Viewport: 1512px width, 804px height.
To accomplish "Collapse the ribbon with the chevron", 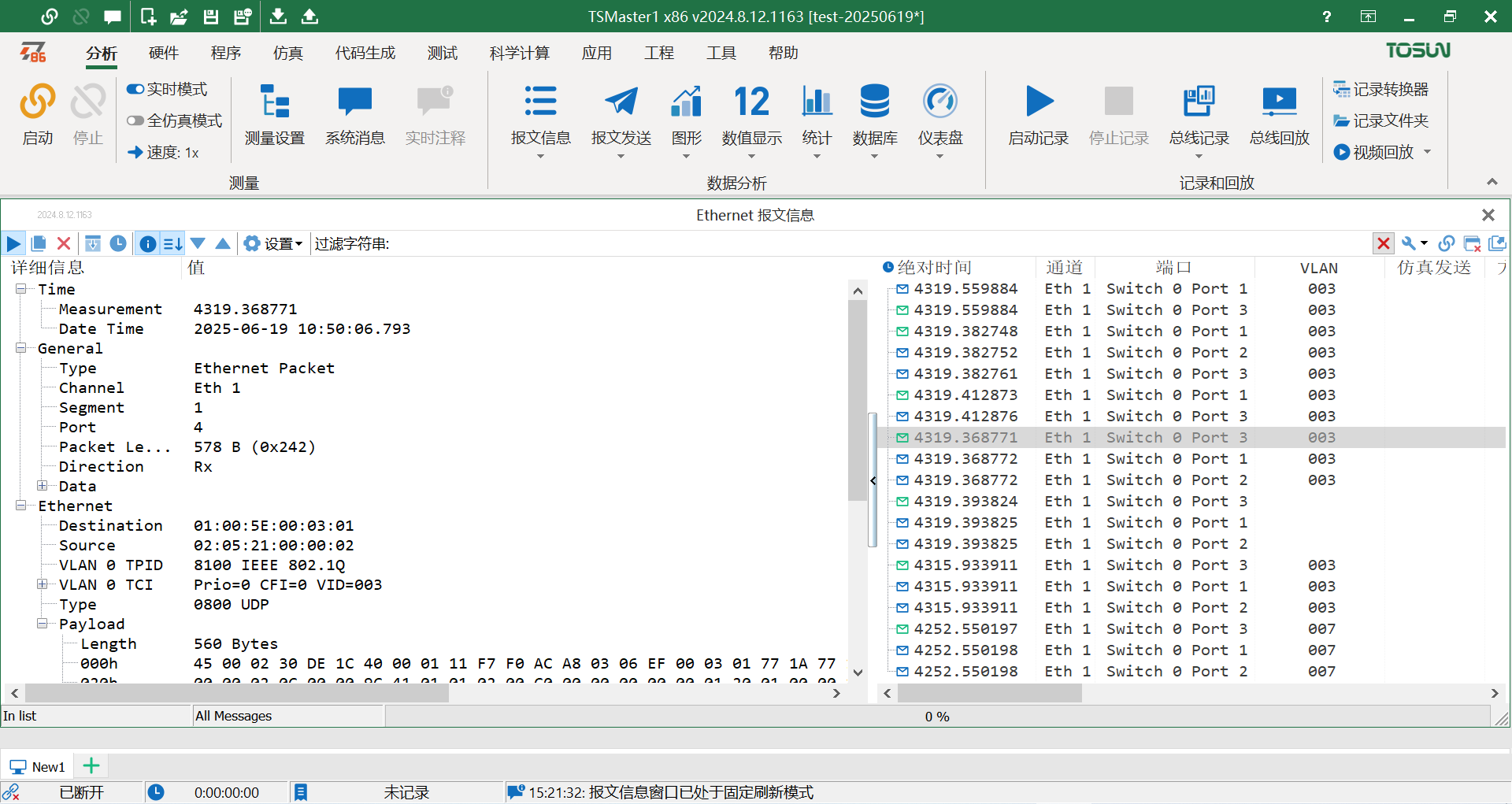I will 1492,182.
